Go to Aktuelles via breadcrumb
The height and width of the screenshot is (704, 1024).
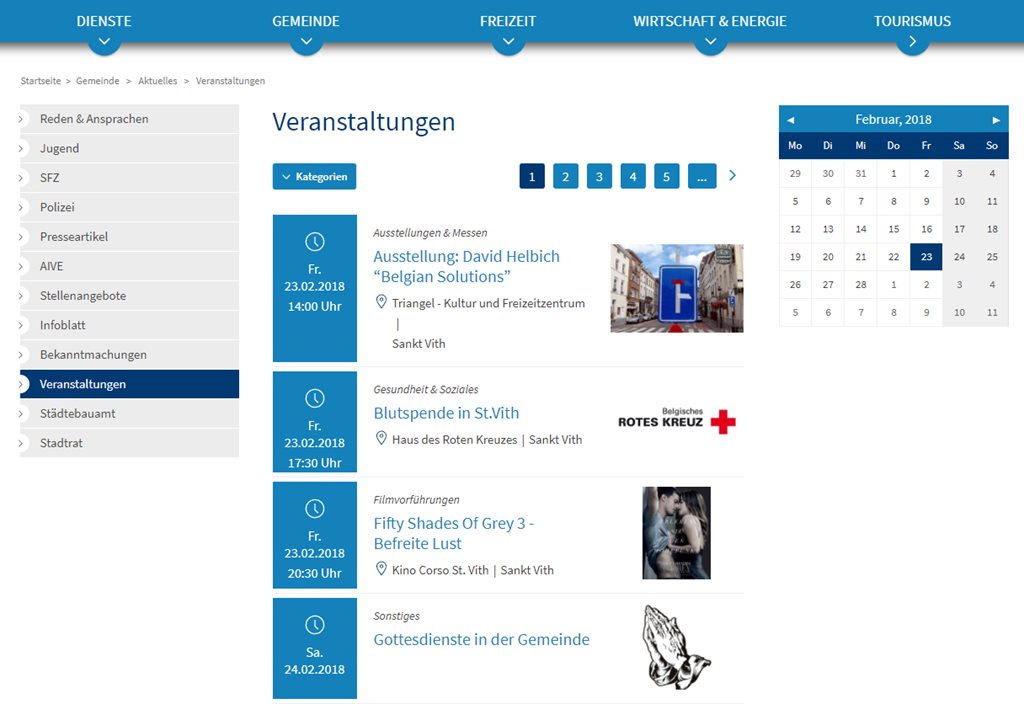click(157, 81)
